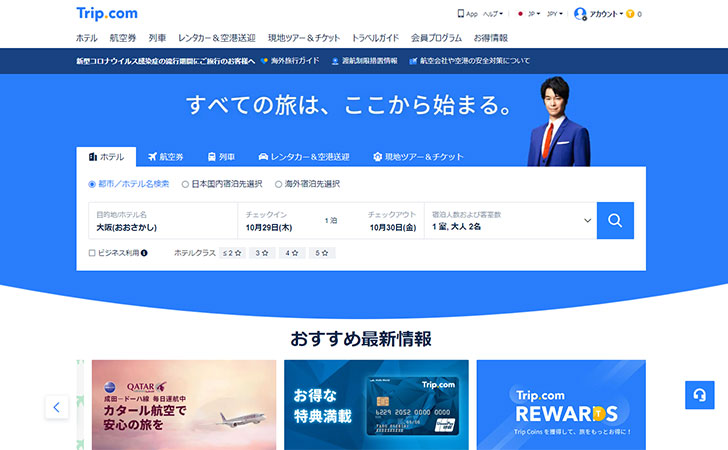
Task: Switch to the 現地ツアー&チケット search tab
Action: pyautogui.click(x=418, y=157)
